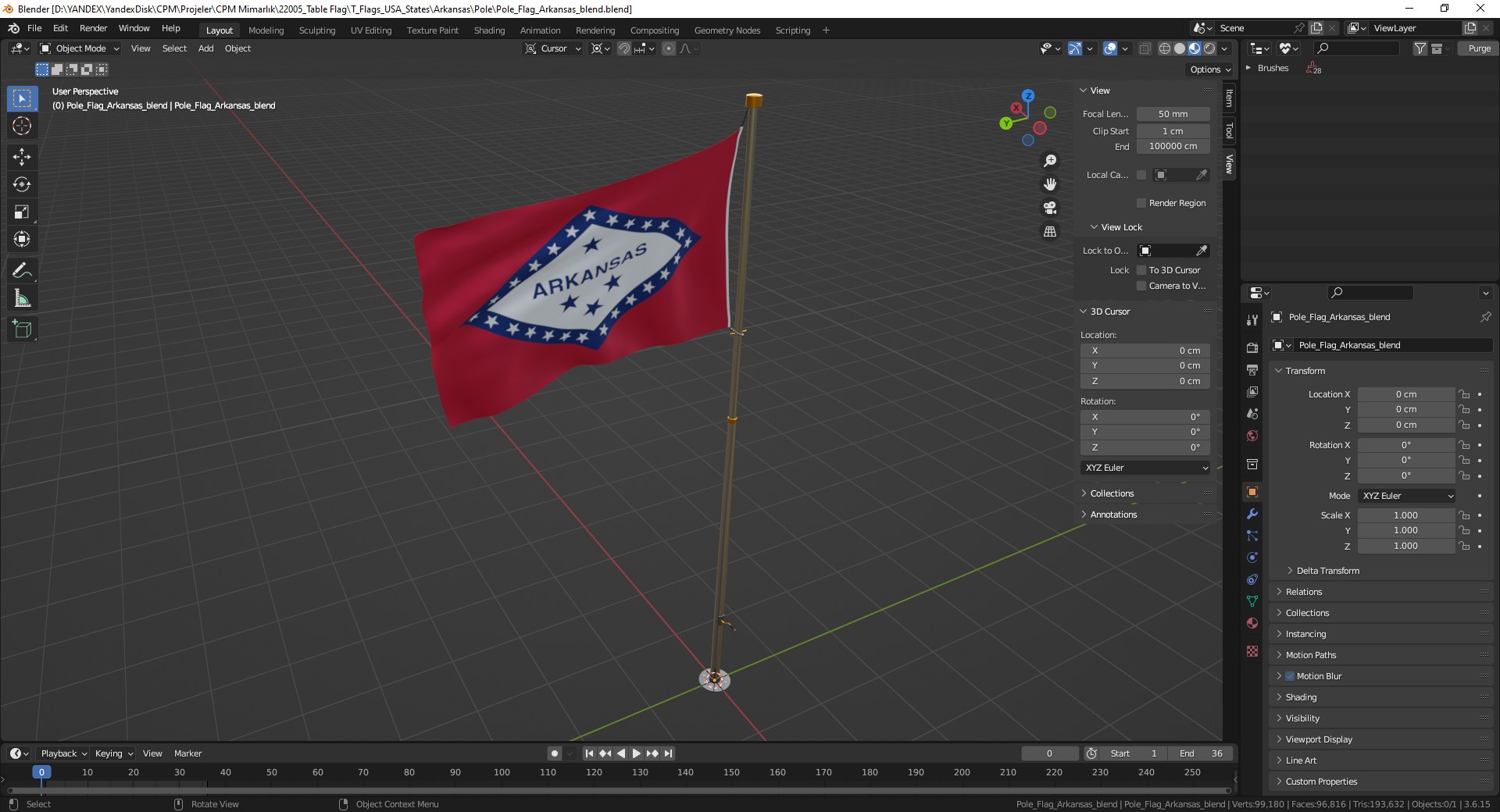This screenshot has height=812, width=1500.
Task: Select the Add Cube tool
Action: coord(22,329)
